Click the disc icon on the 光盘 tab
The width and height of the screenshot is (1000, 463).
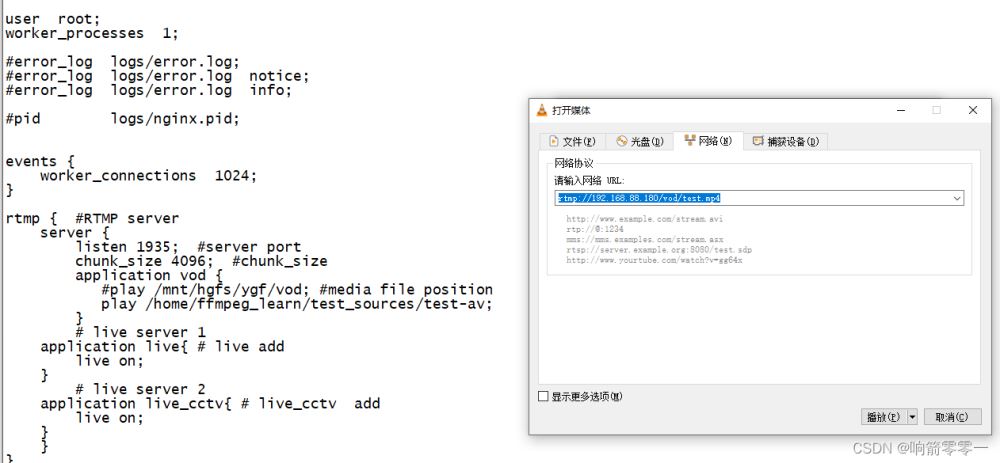(621, 141)
